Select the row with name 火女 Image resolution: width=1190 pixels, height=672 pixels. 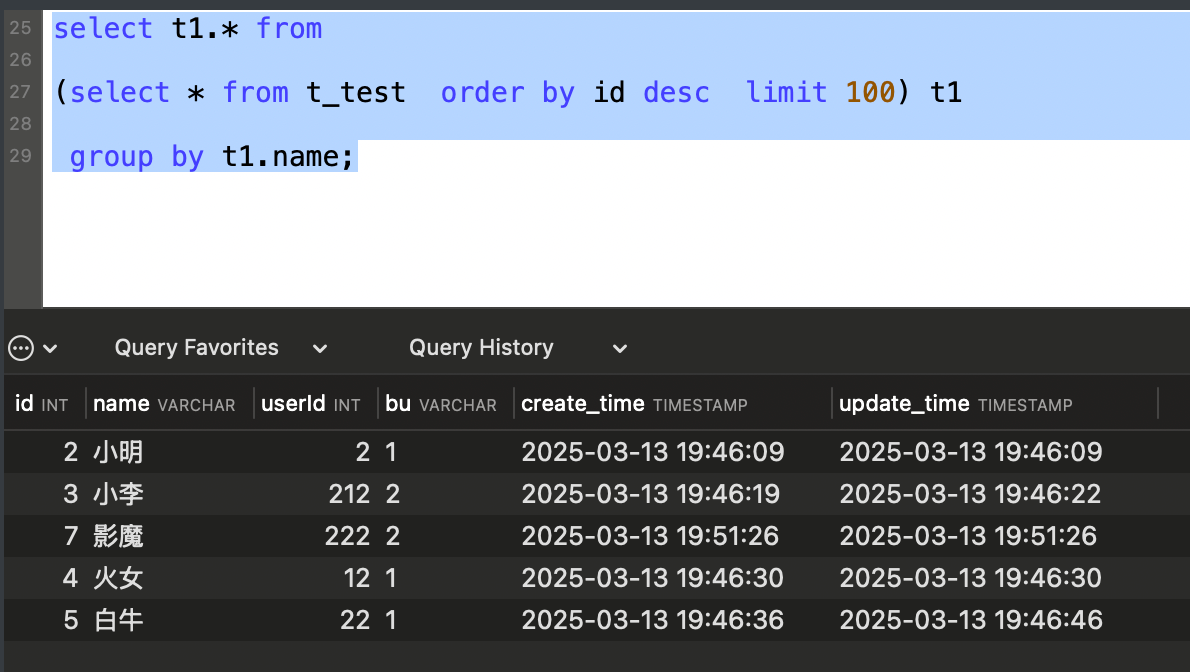coord(597,578)
